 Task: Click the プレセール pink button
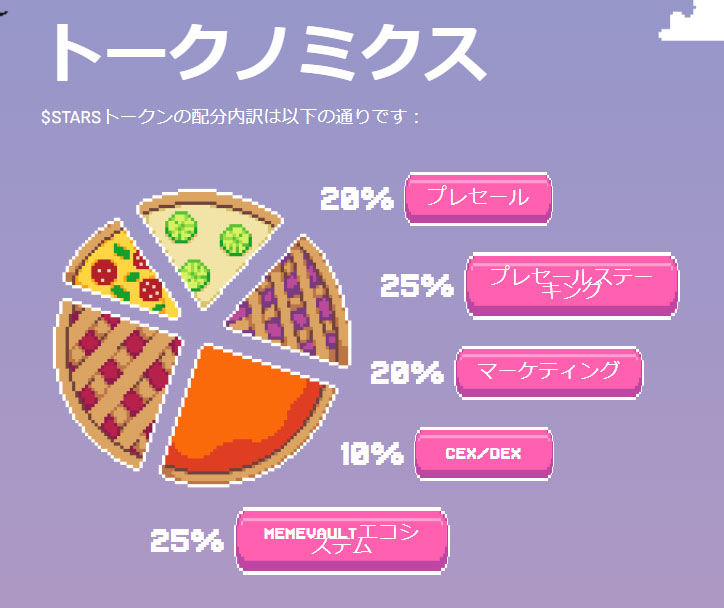coord(478,198)
